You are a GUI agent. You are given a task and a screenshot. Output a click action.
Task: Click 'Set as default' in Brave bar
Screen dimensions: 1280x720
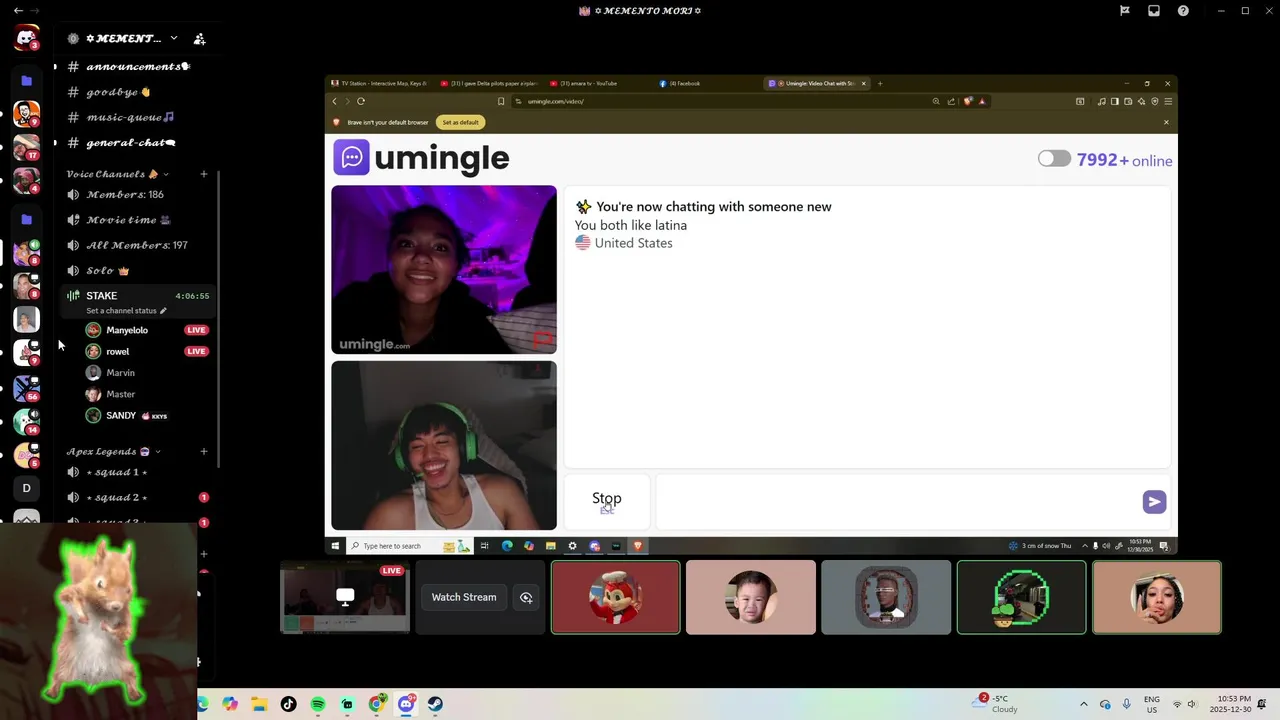tap(460, 122)
